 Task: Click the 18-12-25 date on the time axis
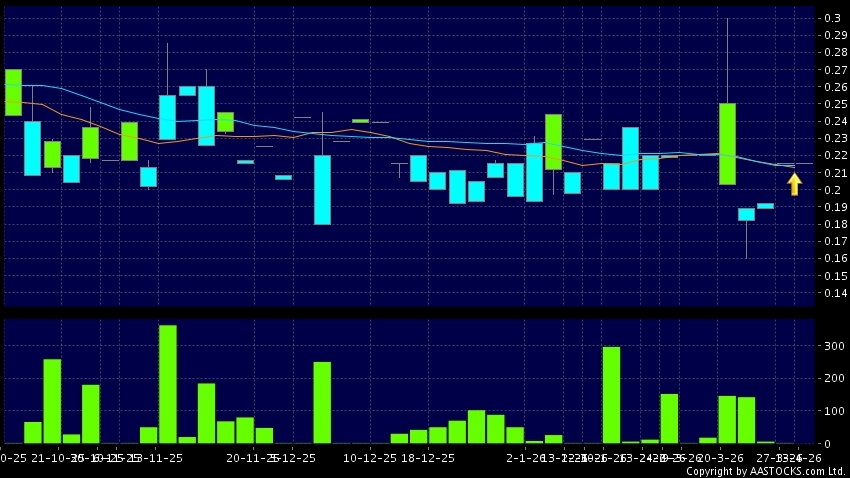coord(428,457)
